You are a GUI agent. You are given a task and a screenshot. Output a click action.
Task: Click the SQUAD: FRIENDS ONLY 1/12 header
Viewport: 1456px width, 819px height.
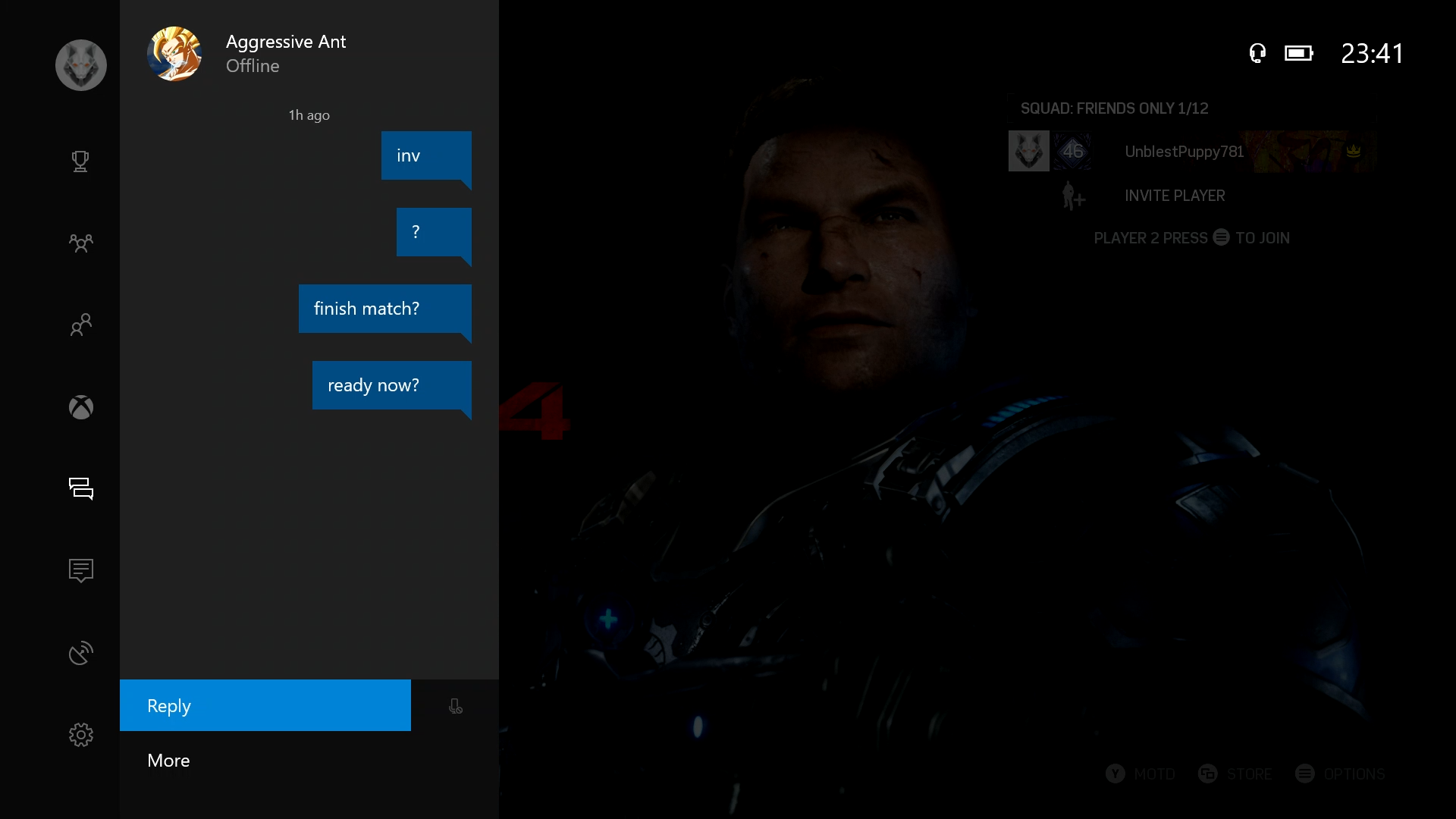1115,108
